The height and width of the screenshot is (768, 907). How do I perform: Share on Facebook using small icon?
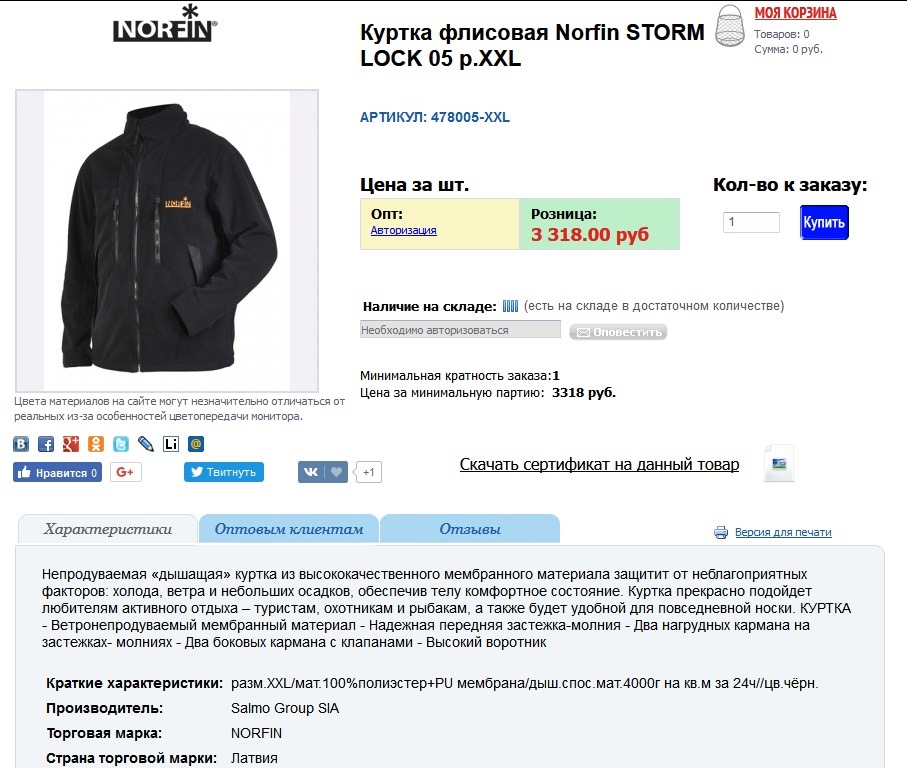[46, 444]
